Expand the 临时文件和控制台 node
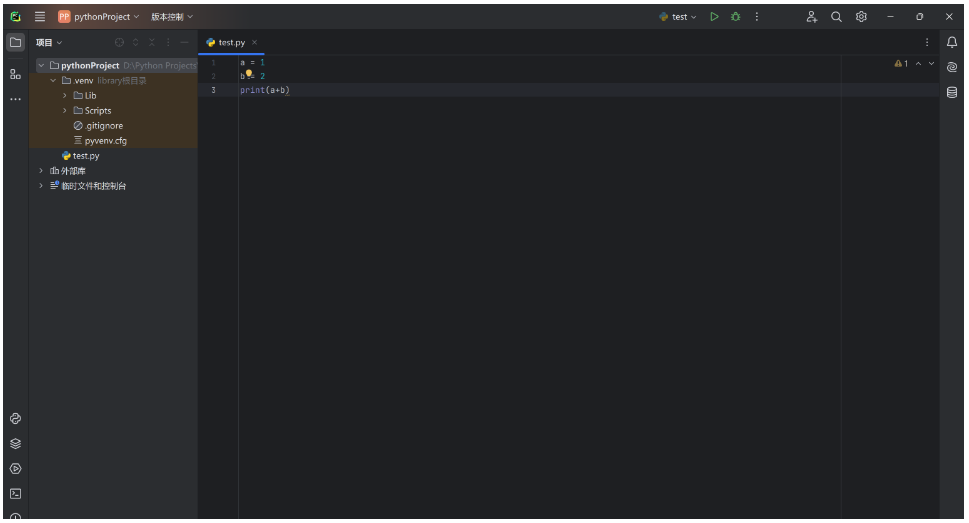Image resolution: width=969 pixels, height=523 pixels. 41,185
